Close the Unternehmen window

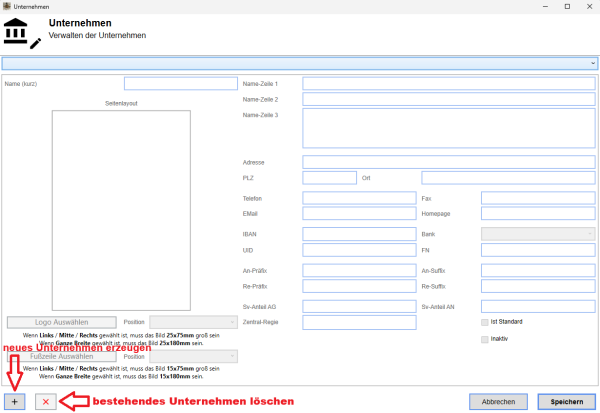pos(590,7)
